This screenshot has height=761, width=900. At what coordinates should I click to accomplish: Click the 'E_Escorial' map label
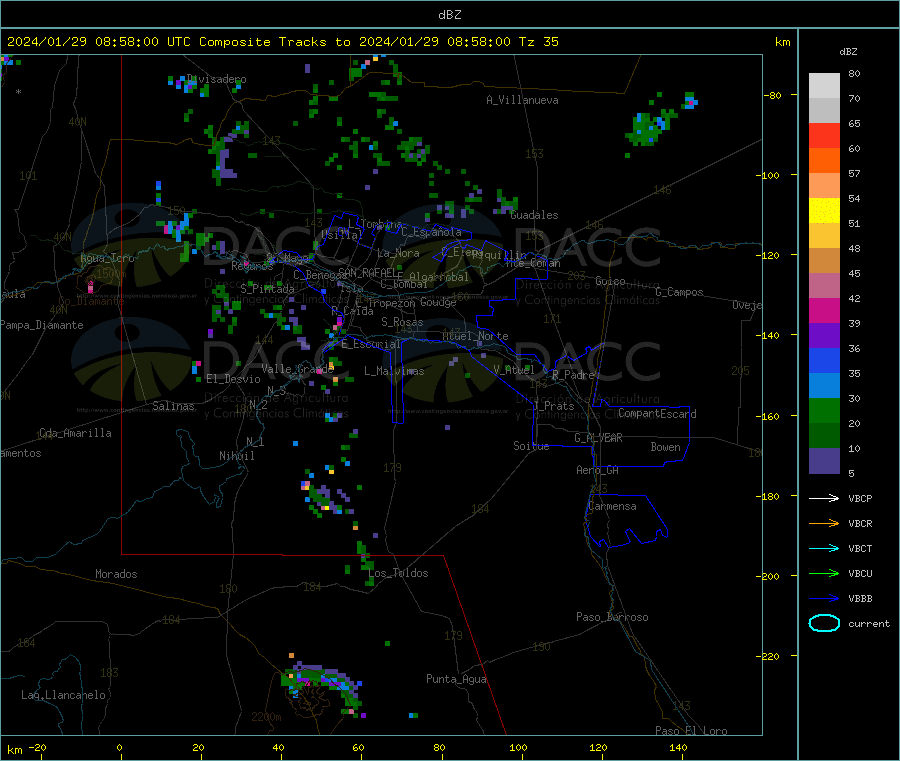coord(371,344)
